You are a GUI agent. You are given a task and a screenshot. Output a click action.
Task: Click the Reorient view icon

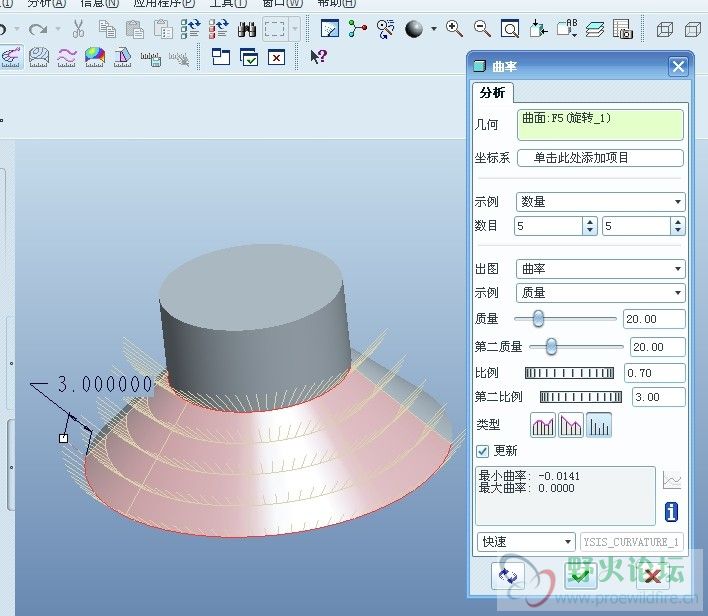pos(538,28)
